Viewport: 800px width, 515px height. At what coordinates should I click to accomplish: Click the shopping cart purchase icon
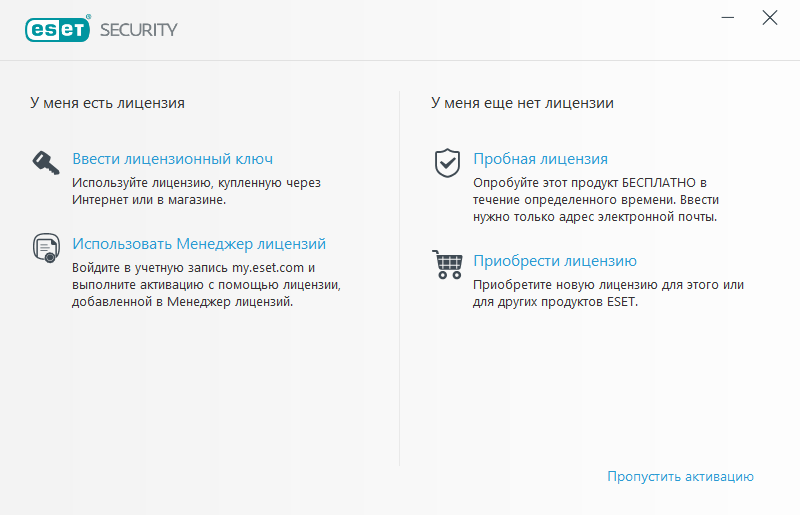click(x=446, y=265)
